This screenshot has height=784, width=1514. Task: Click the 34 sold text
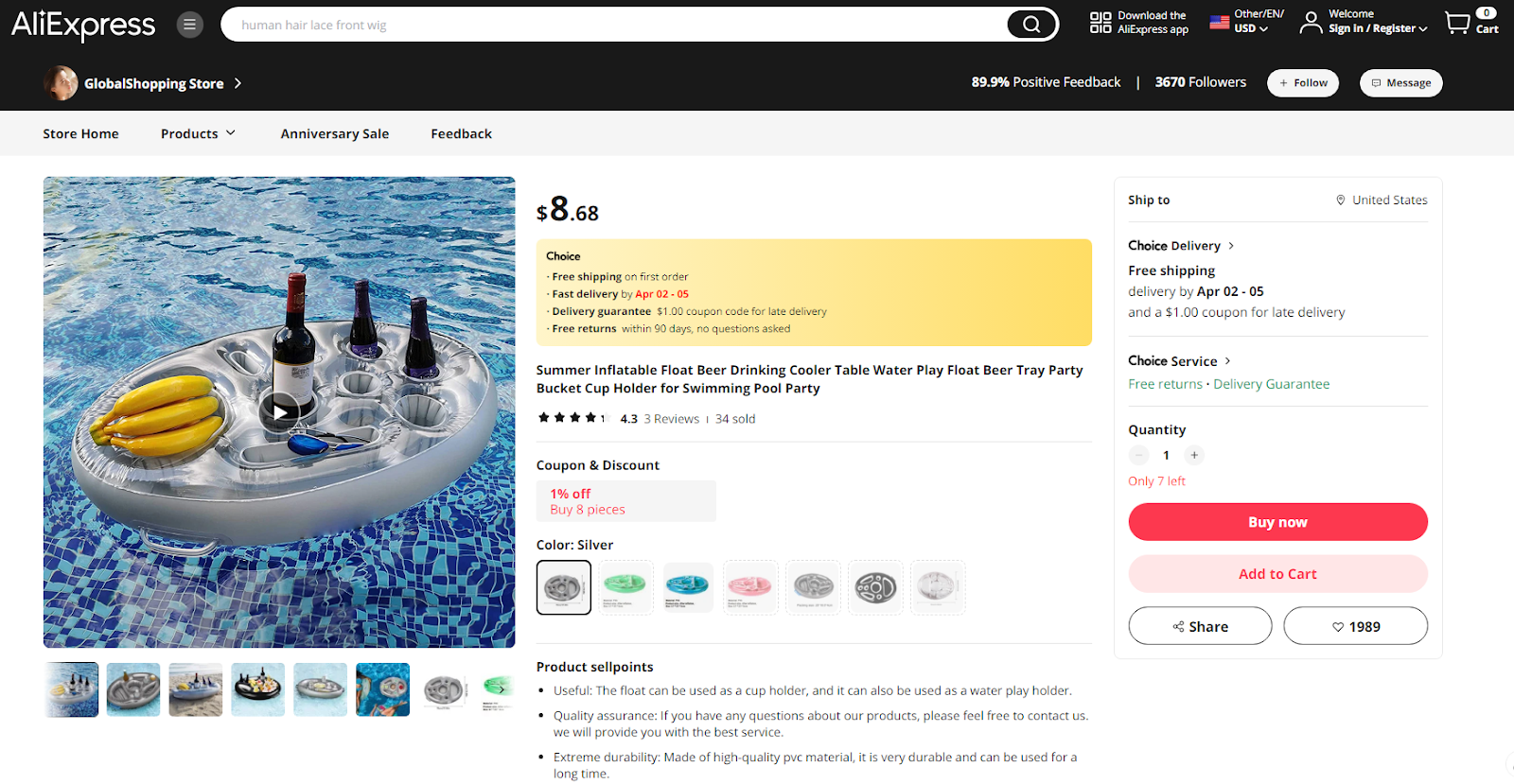735,419
